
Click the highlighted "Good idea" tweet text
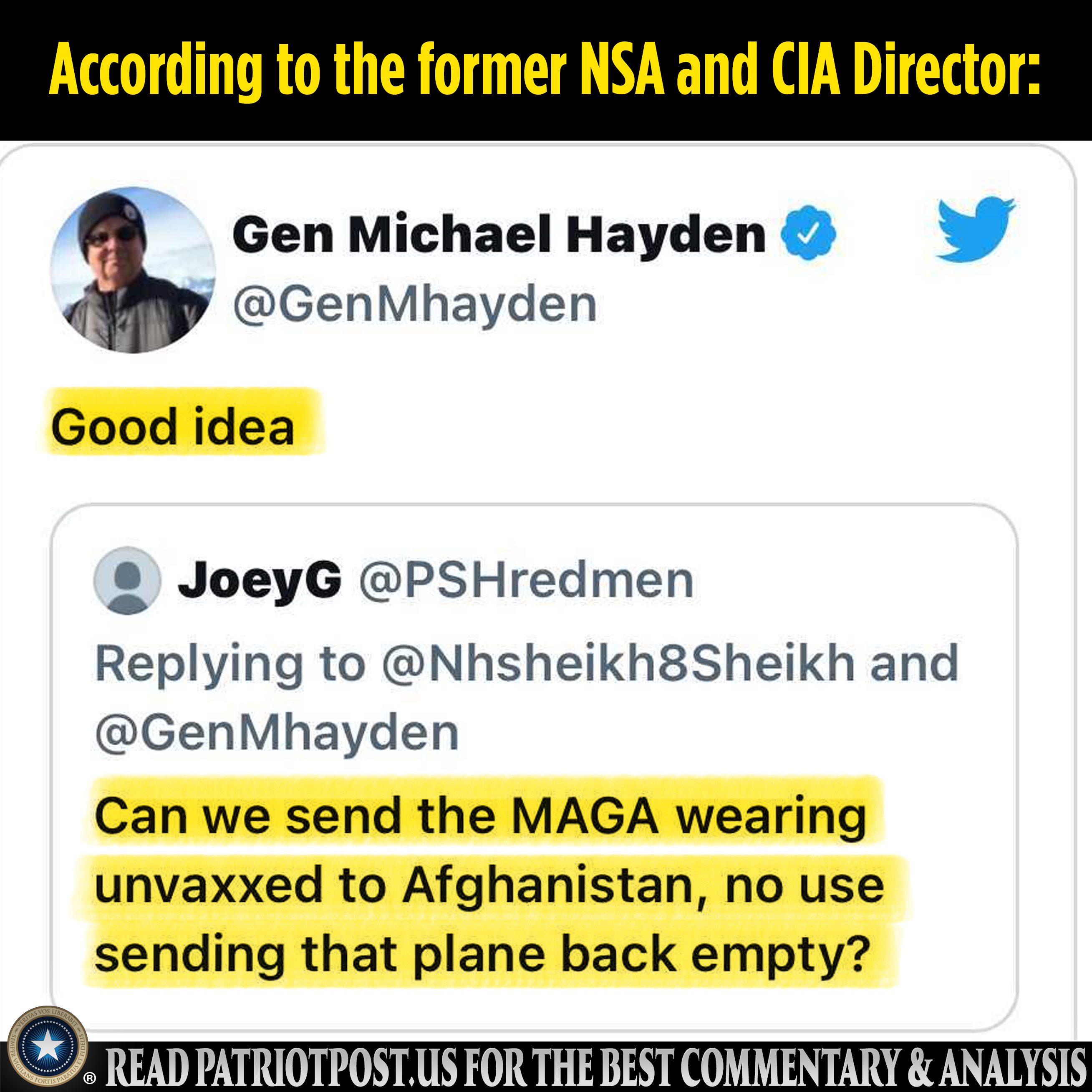[173, 427]
